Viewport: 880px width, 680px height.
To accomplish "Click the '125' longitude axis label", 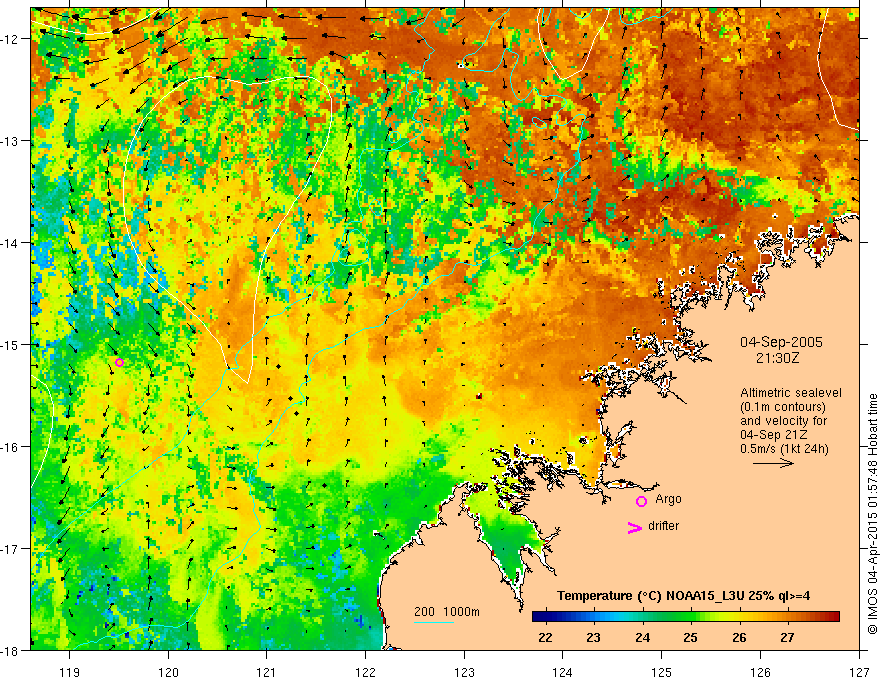I will 662,672.
